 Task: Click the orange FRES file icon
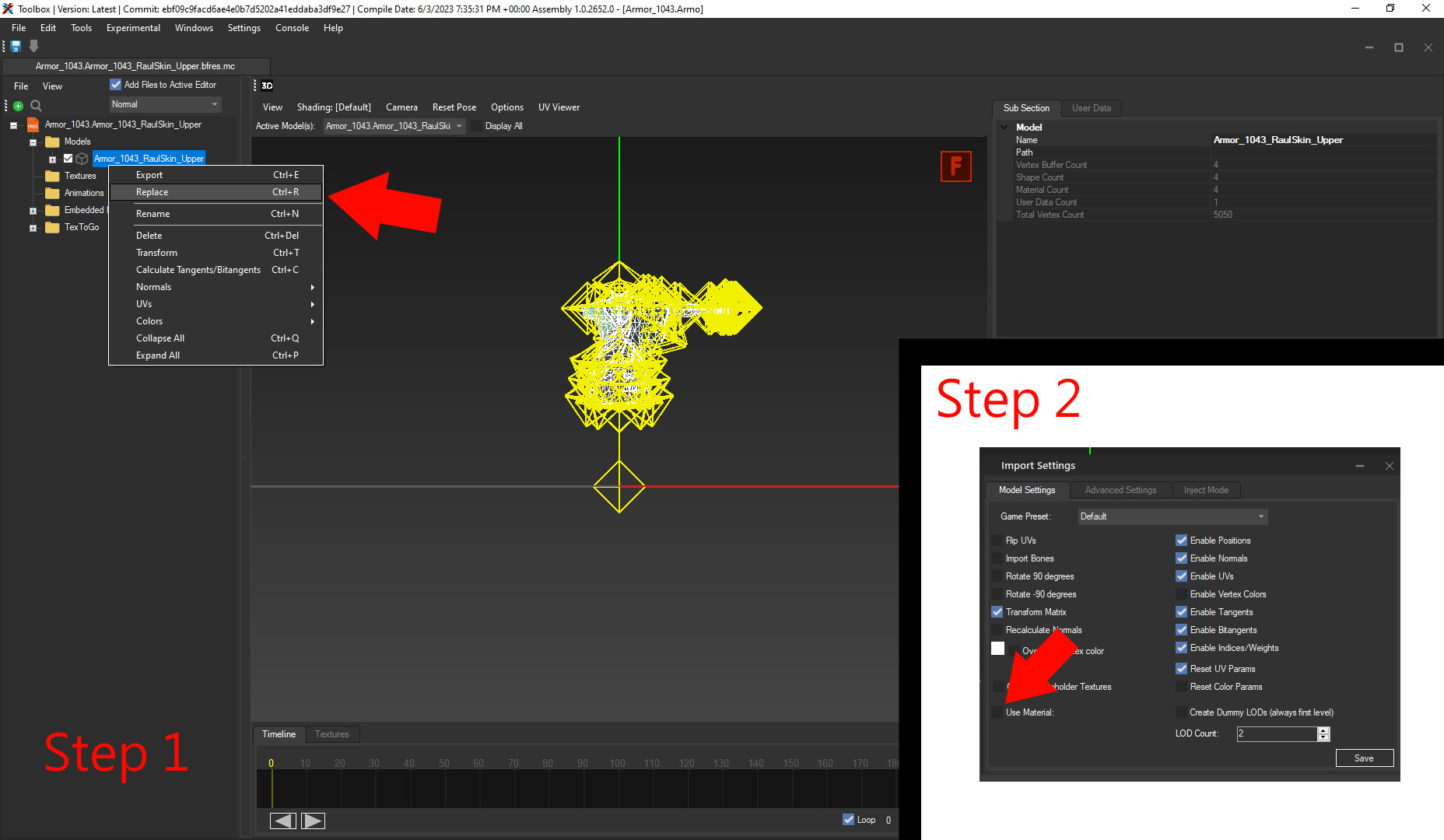(x=33, y=125)
